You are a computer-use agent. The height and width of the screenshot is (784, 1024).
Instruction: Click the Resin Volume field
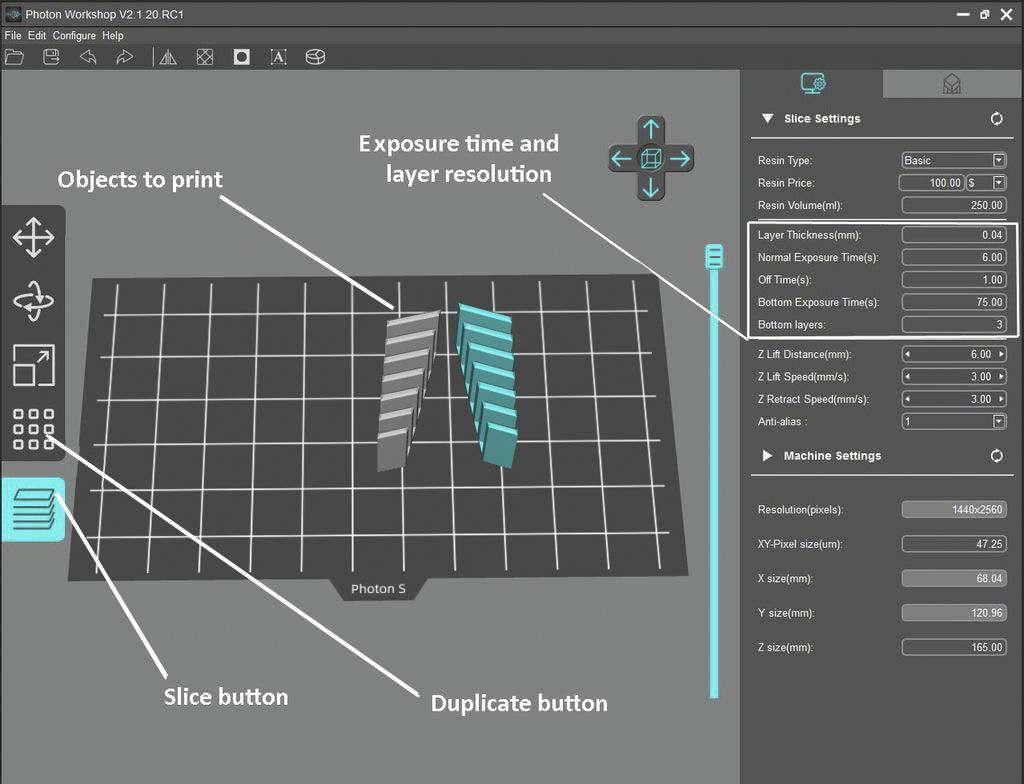[954, 205]
